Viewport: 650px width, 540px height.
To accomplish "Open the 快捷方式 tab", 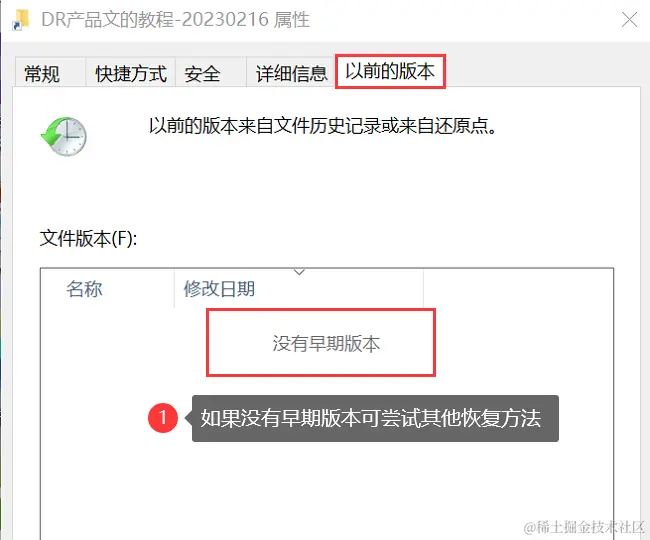I will [x=131, y=73].
